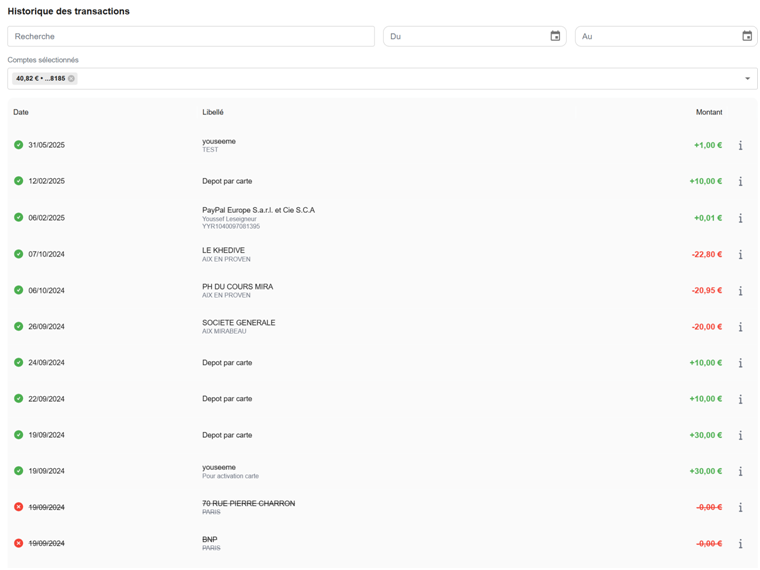This screenshot has height=570, width=760.
Task: Focus the Recherche search field
Action: (x=190, y=36)
